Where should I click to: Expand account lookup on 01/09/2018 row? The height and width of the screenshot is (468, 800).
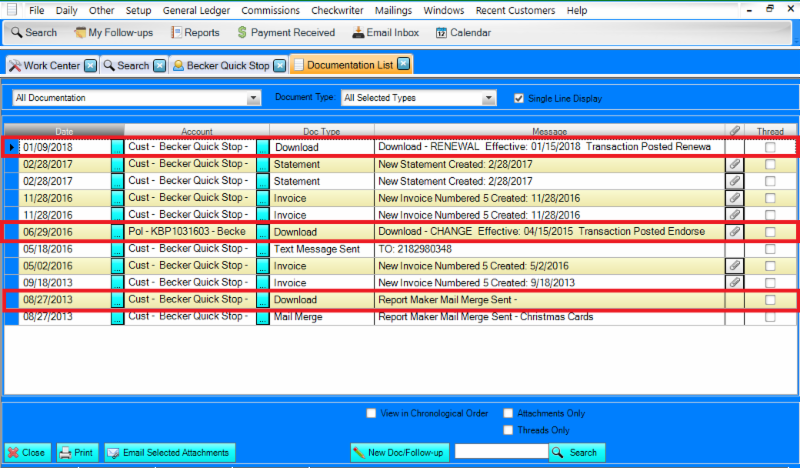(x=117, y=147)
